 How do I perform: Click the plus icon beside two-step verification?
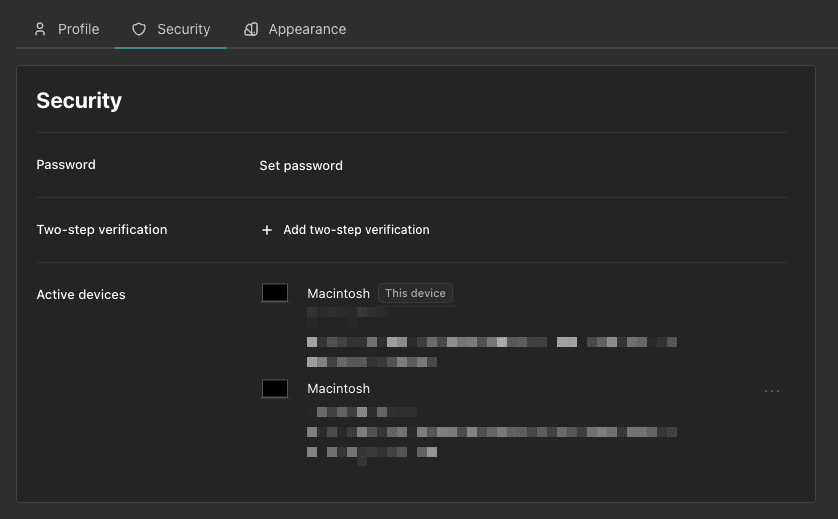tap(267, 230)
